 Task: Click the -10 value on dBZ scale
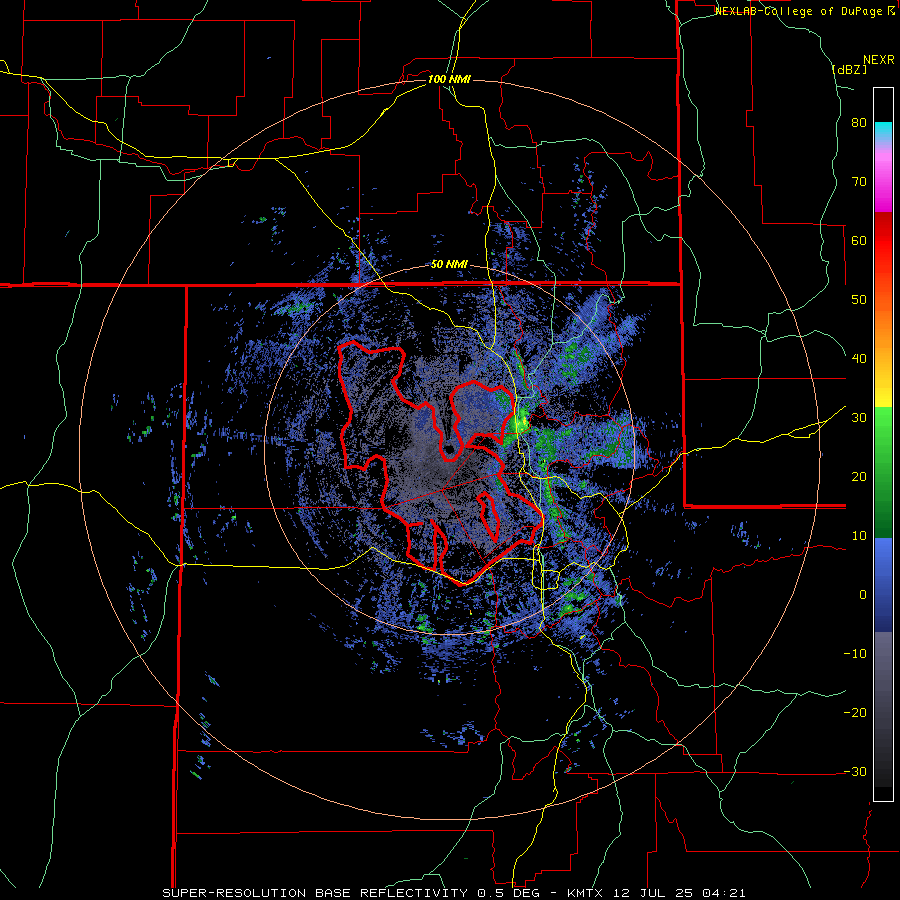(x=855, y=654)
